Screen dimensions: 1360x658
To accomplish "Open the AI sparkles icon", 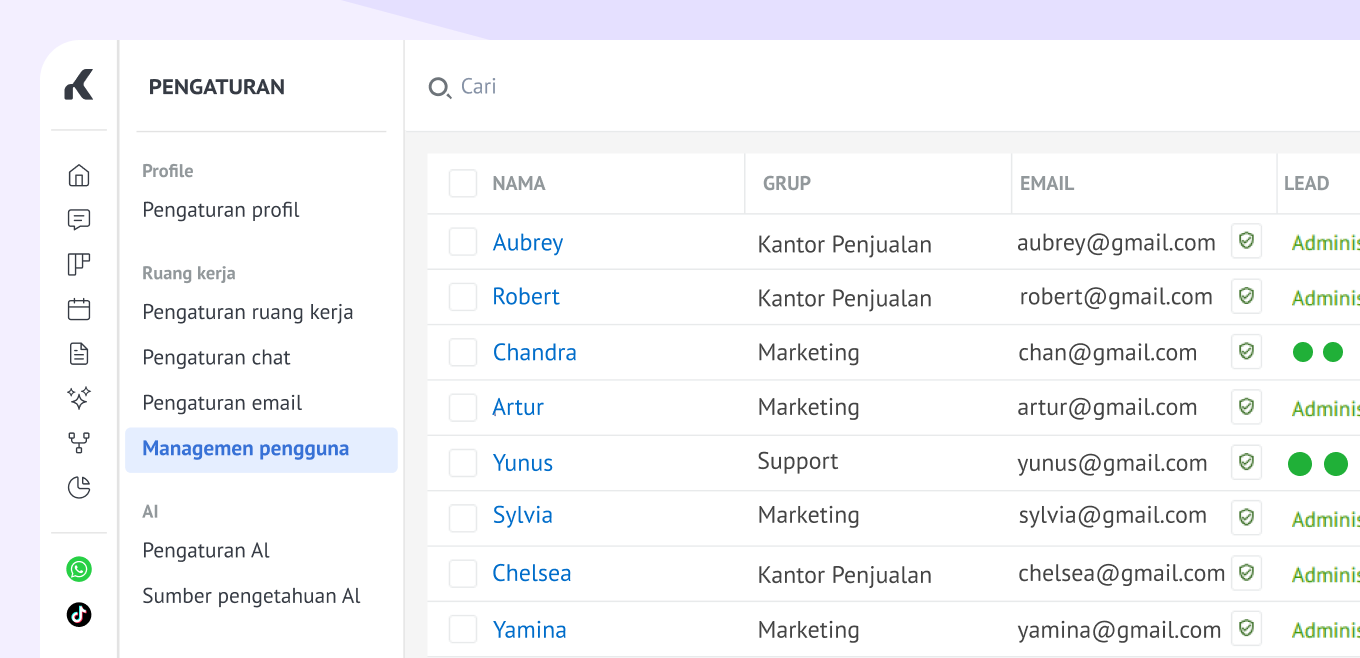I will point(79,398).
